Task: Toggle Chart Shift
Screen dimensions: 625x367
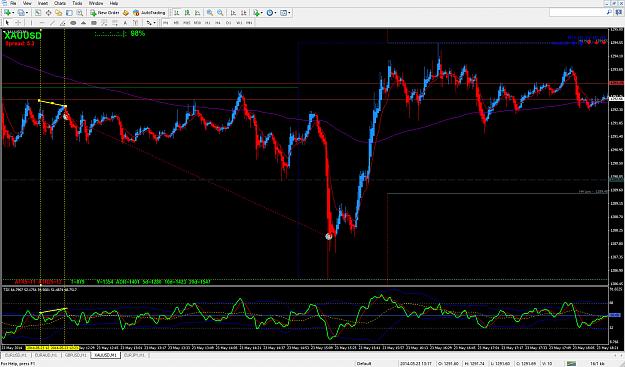Action: tap(244, 13)
